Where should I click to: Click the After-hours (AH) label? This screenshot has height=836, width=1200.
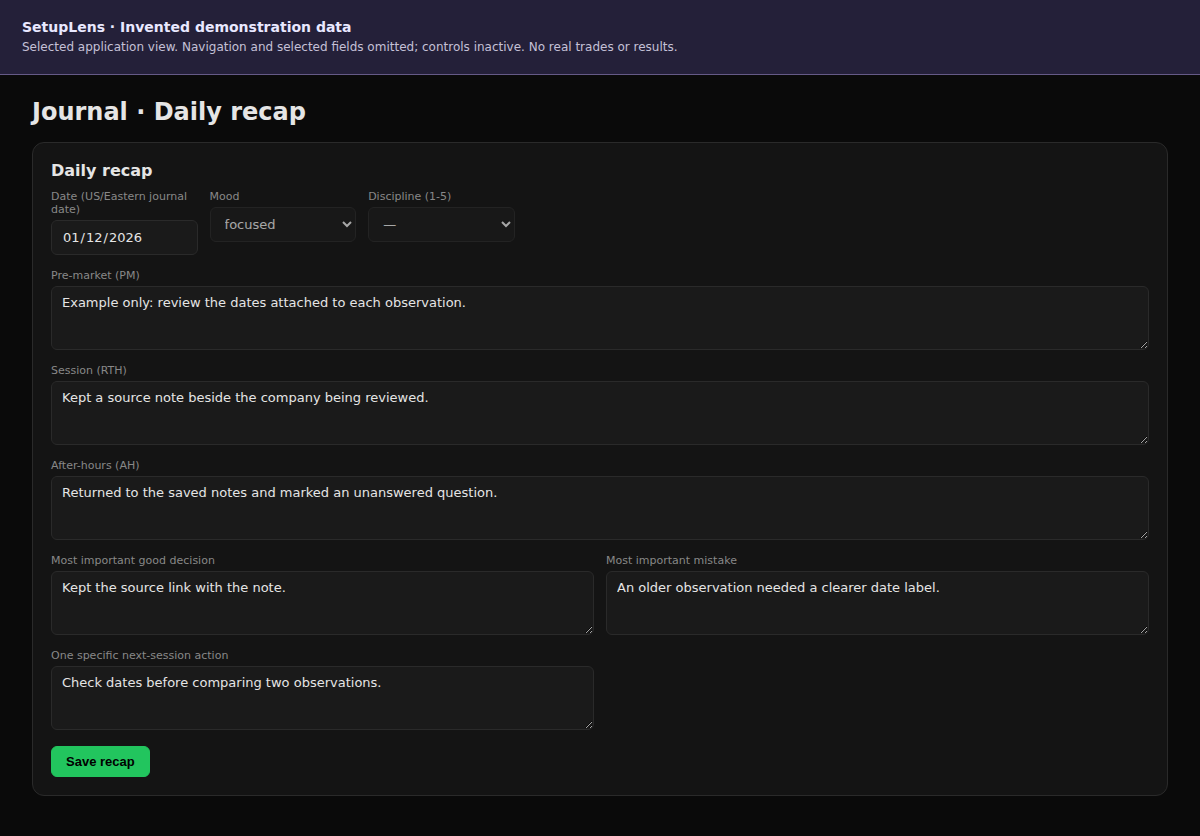(95, 465)
